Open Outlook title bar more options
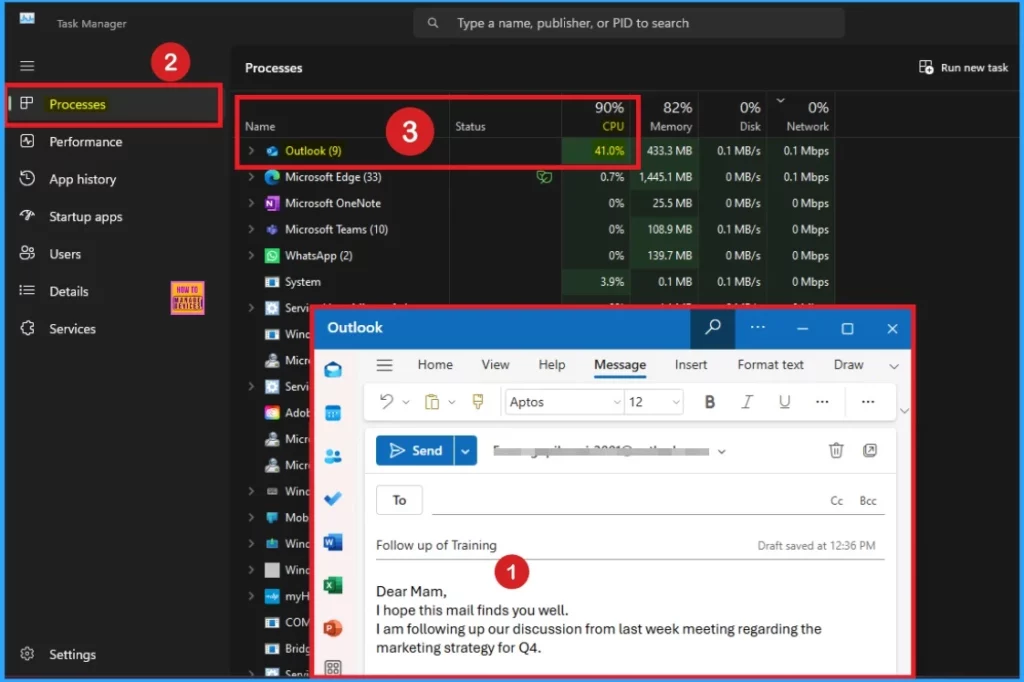The width and height of the screenshot is (1024, 682). 758,327
